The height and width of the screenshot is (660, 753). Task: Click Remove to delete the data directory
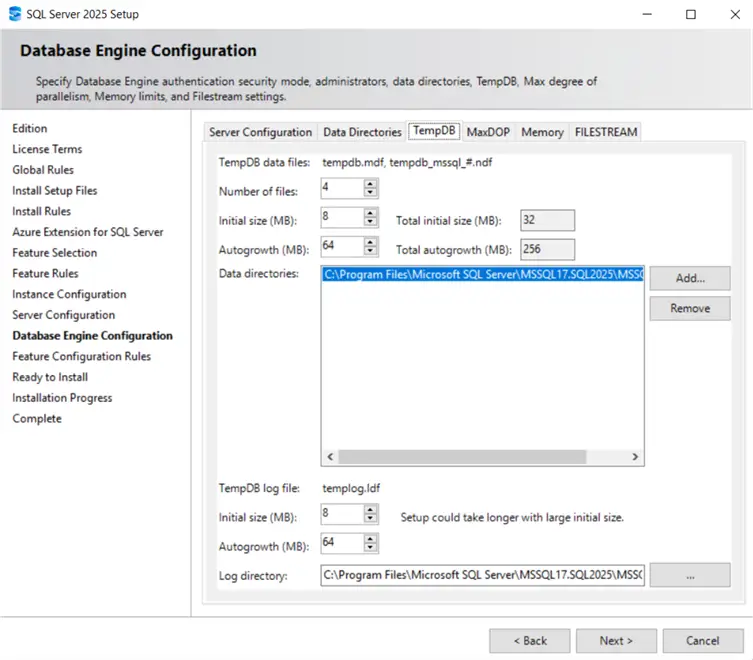(x=690, y=308)
